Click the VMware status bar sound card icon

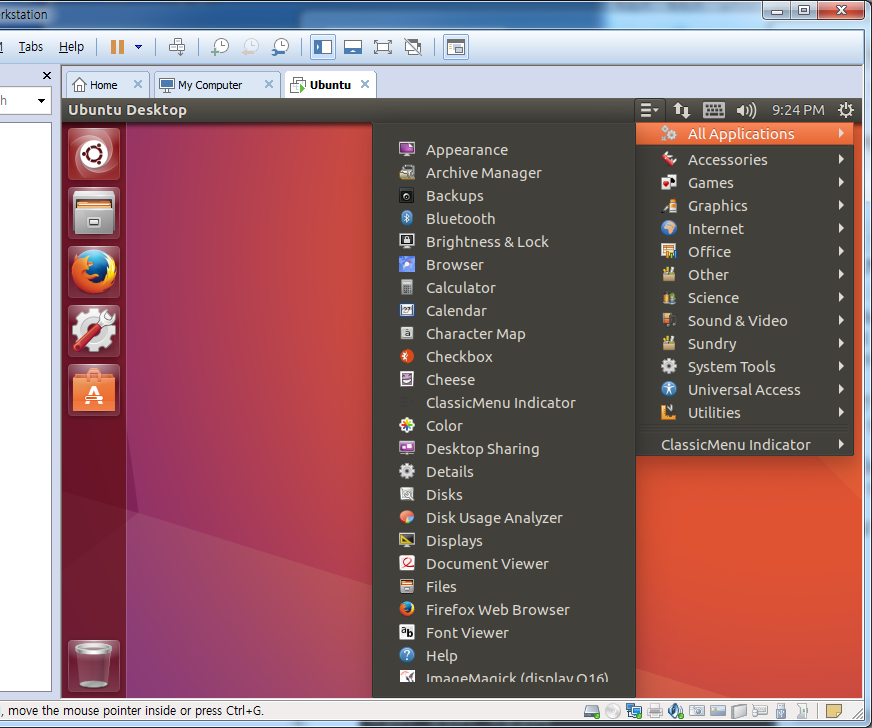[676, 711]
